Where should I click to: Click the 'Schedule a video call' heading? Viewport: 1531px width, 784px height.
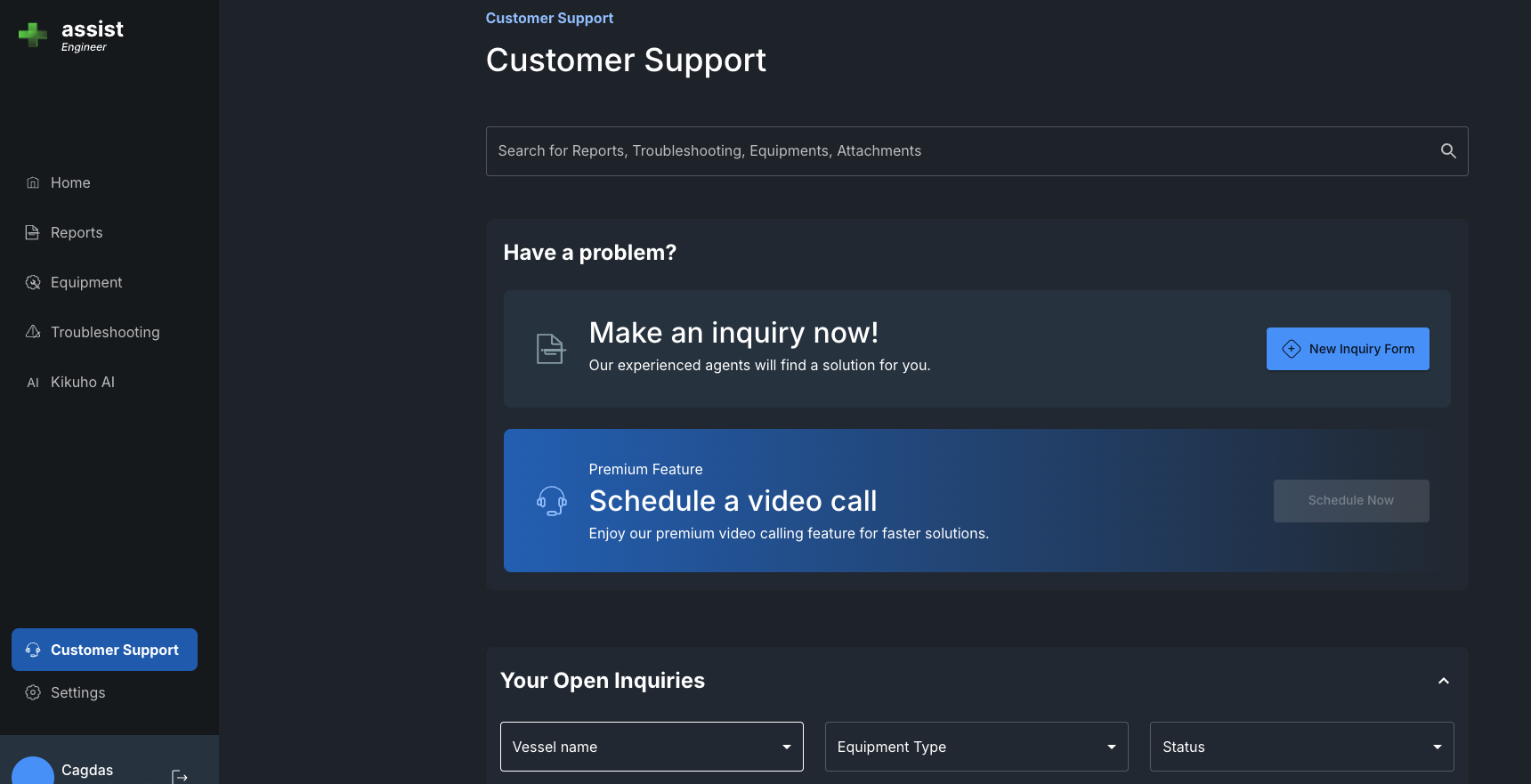pyautogui.click(x=733, y=501)
